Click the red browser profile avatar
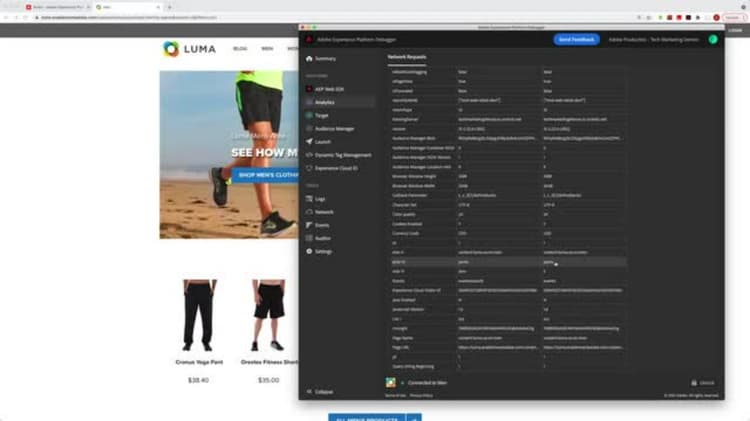Image resolution: width=750 pixels, height=421 pixels. point(717,18)
